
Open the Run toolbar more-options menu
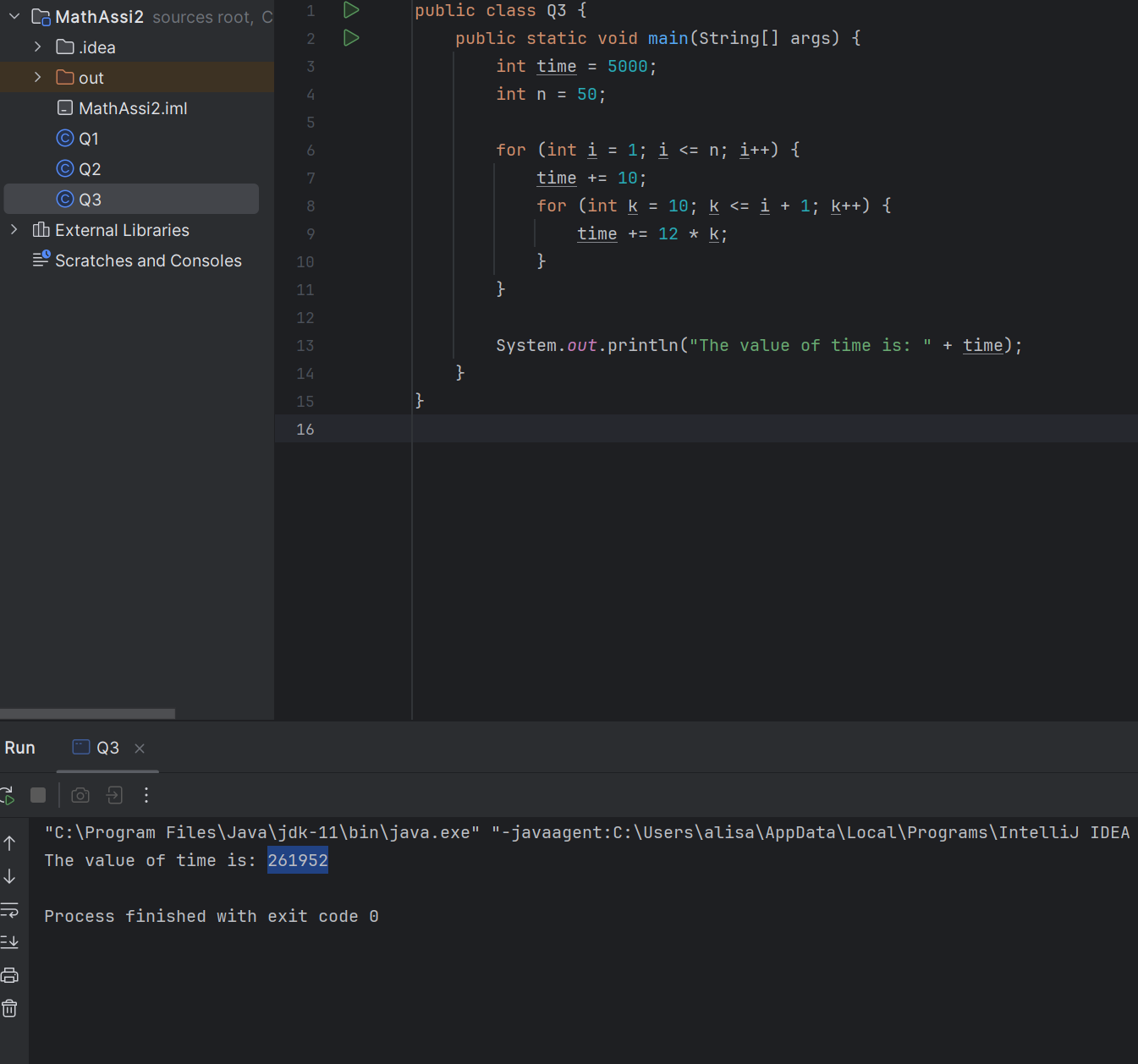point(146,795)
